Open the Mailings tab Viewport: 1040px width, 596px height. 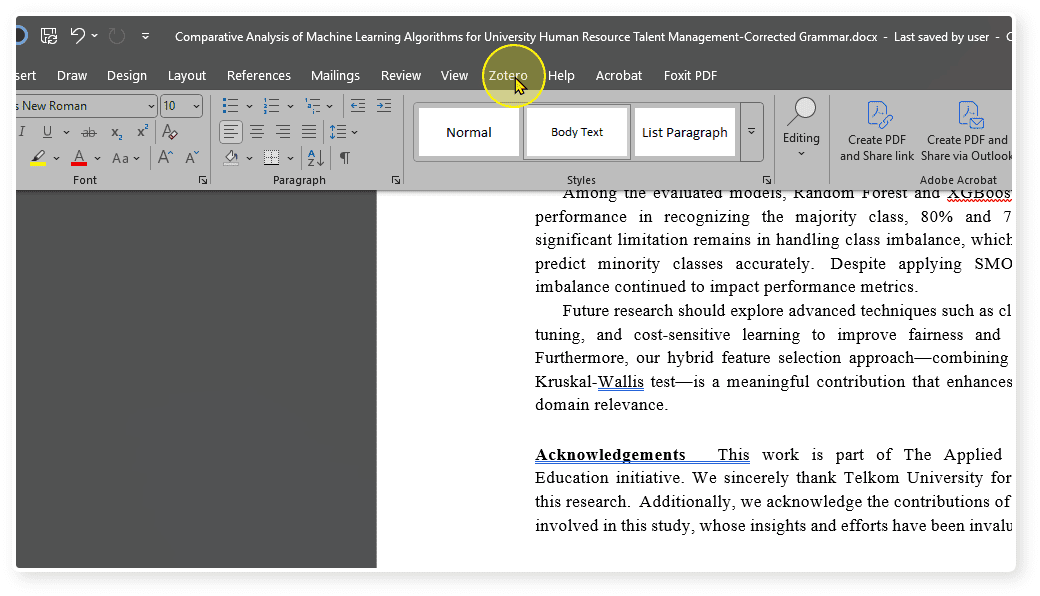[x=335, y=76]
